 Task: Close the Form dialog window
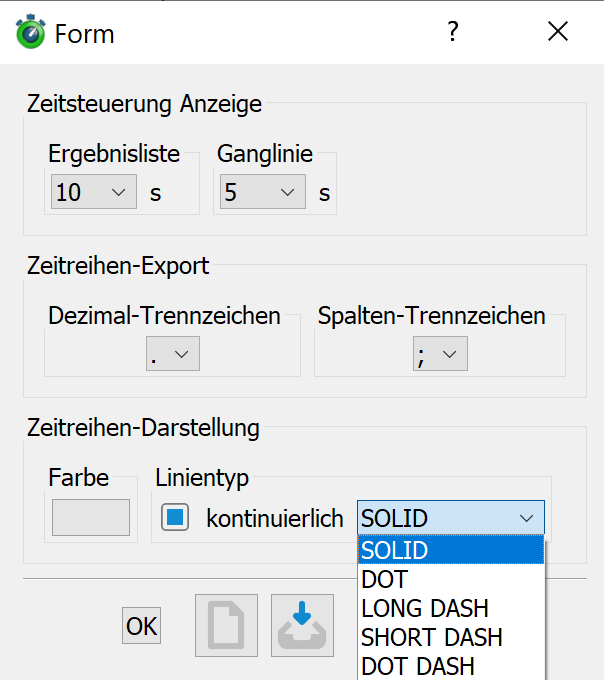(558, 32)
